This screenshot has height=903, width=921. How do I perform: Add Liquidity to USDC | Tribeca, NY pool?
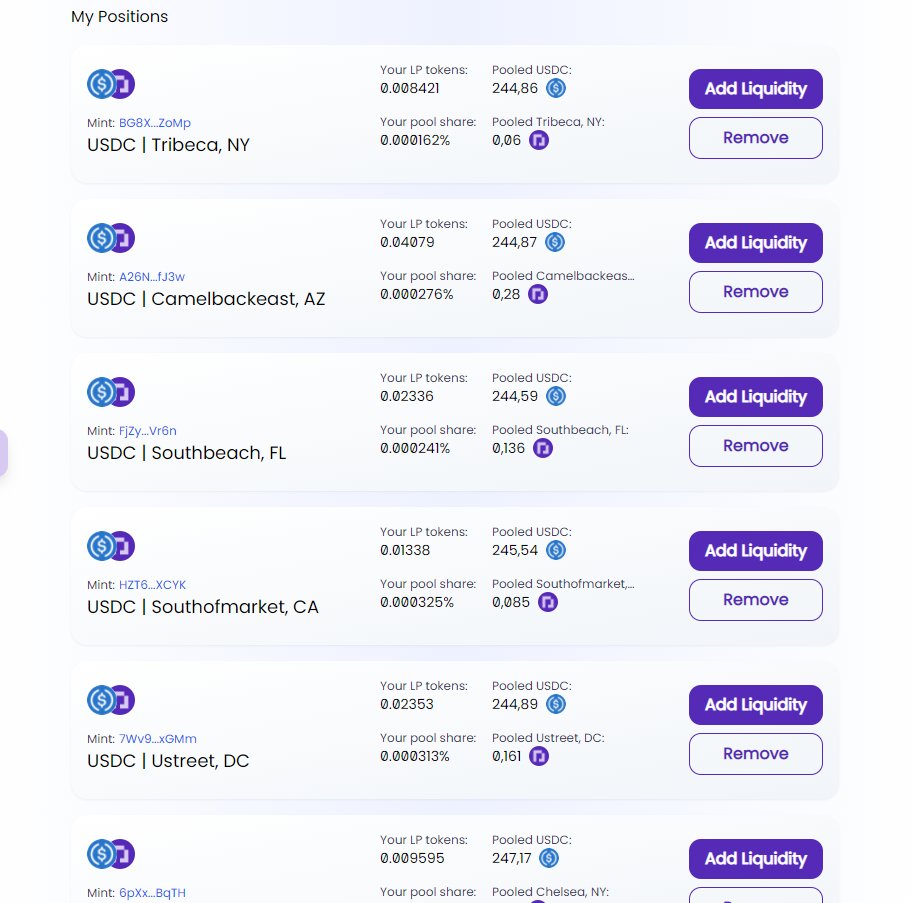pos(755,89)
